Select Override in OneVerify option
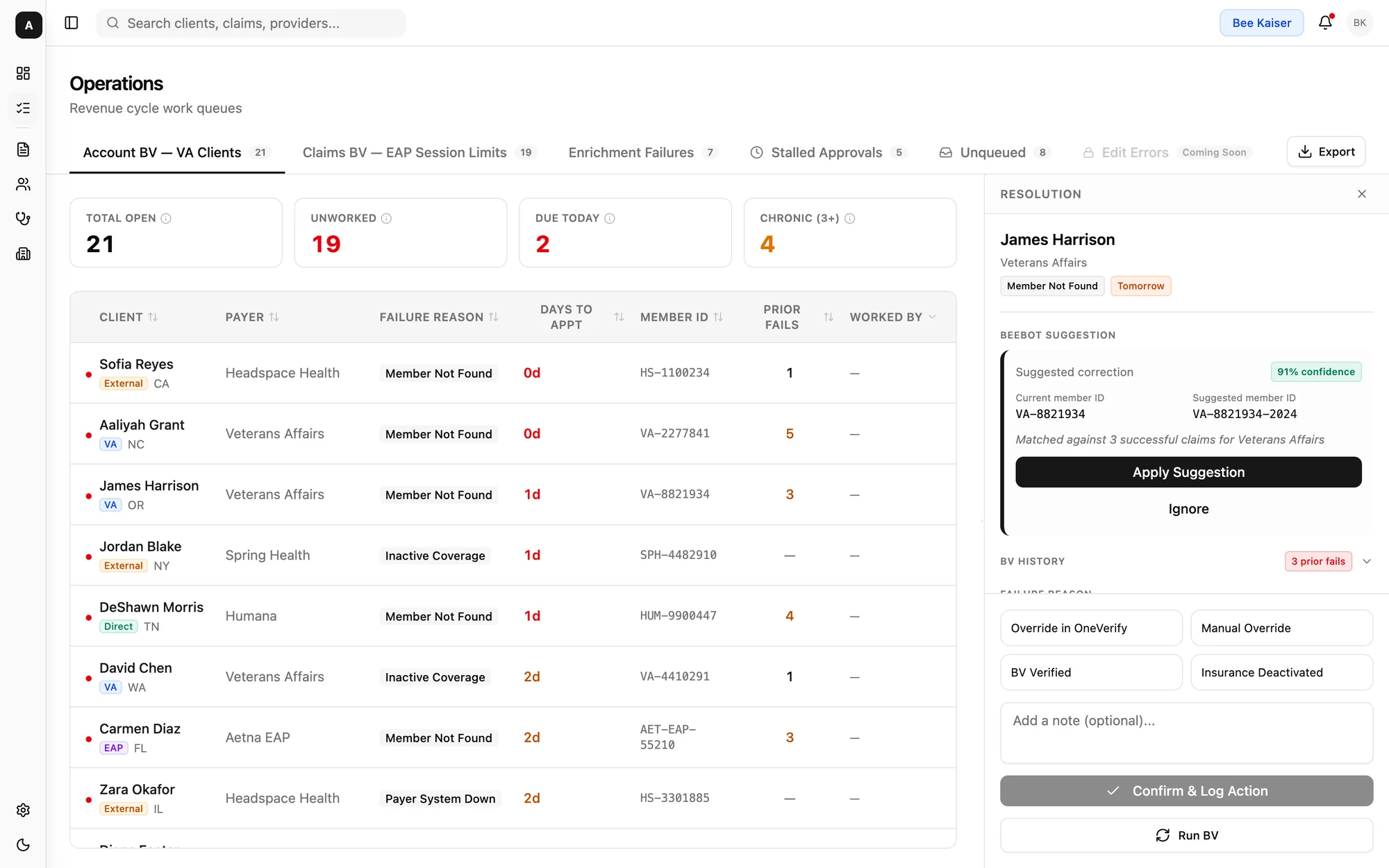This screenshot has height=868, width=1389. (x=1091, y=628)
